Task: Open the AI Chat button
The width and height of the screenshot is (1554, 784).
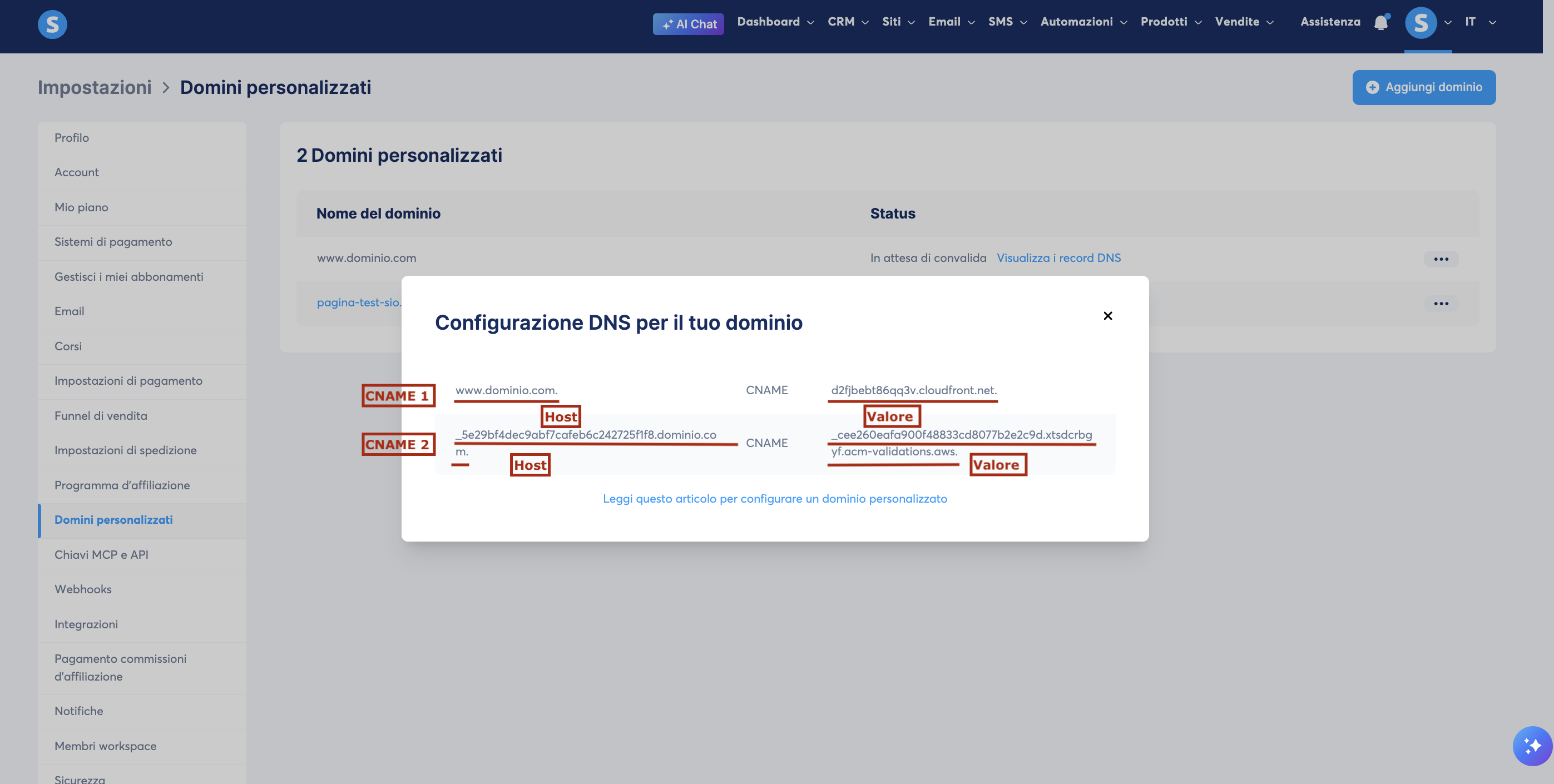Action: coord(689,24)
